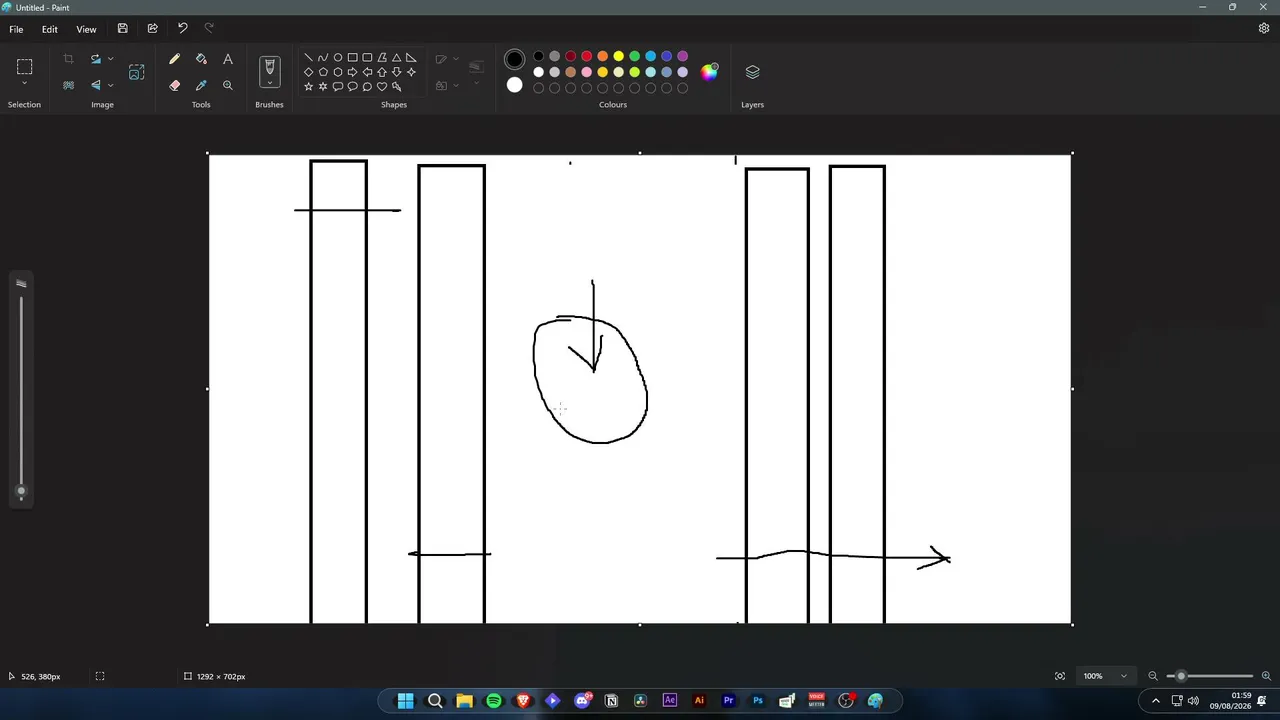Select the white Colour 2 swatch
Image resolution: width=1280 pixels, height=720 pixels.
[514, 85]
